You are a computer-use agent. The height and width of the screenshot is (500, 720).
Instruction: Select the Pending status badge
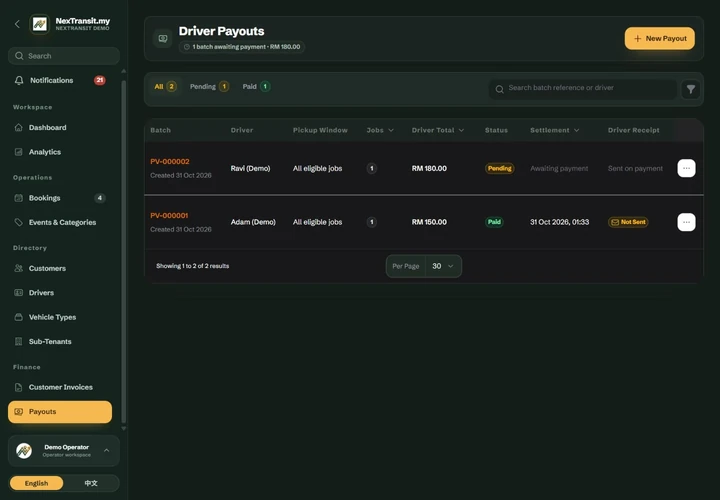pos(500,169)
